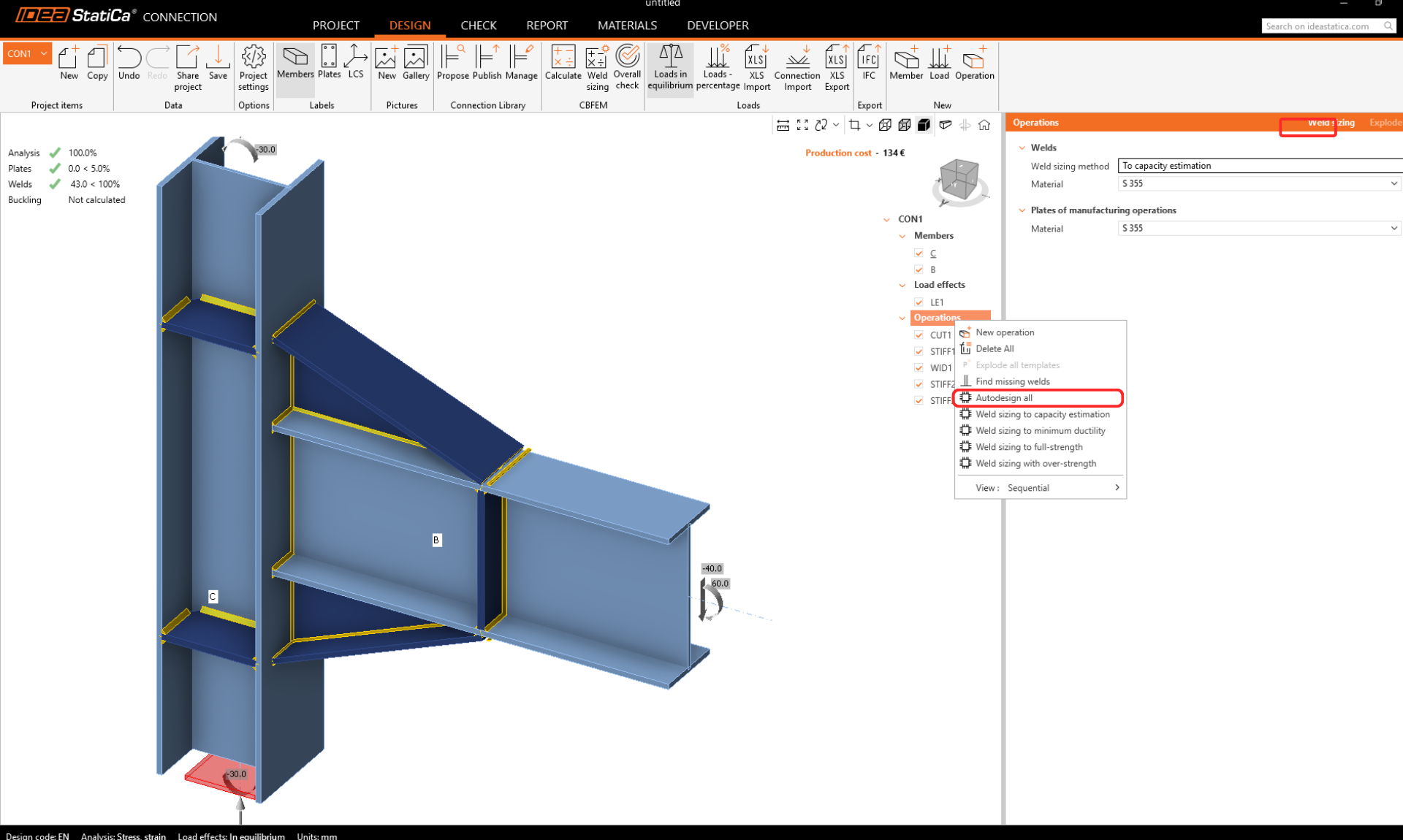Choose Weld sizing to full-strength option

[x=1029, y=447]
